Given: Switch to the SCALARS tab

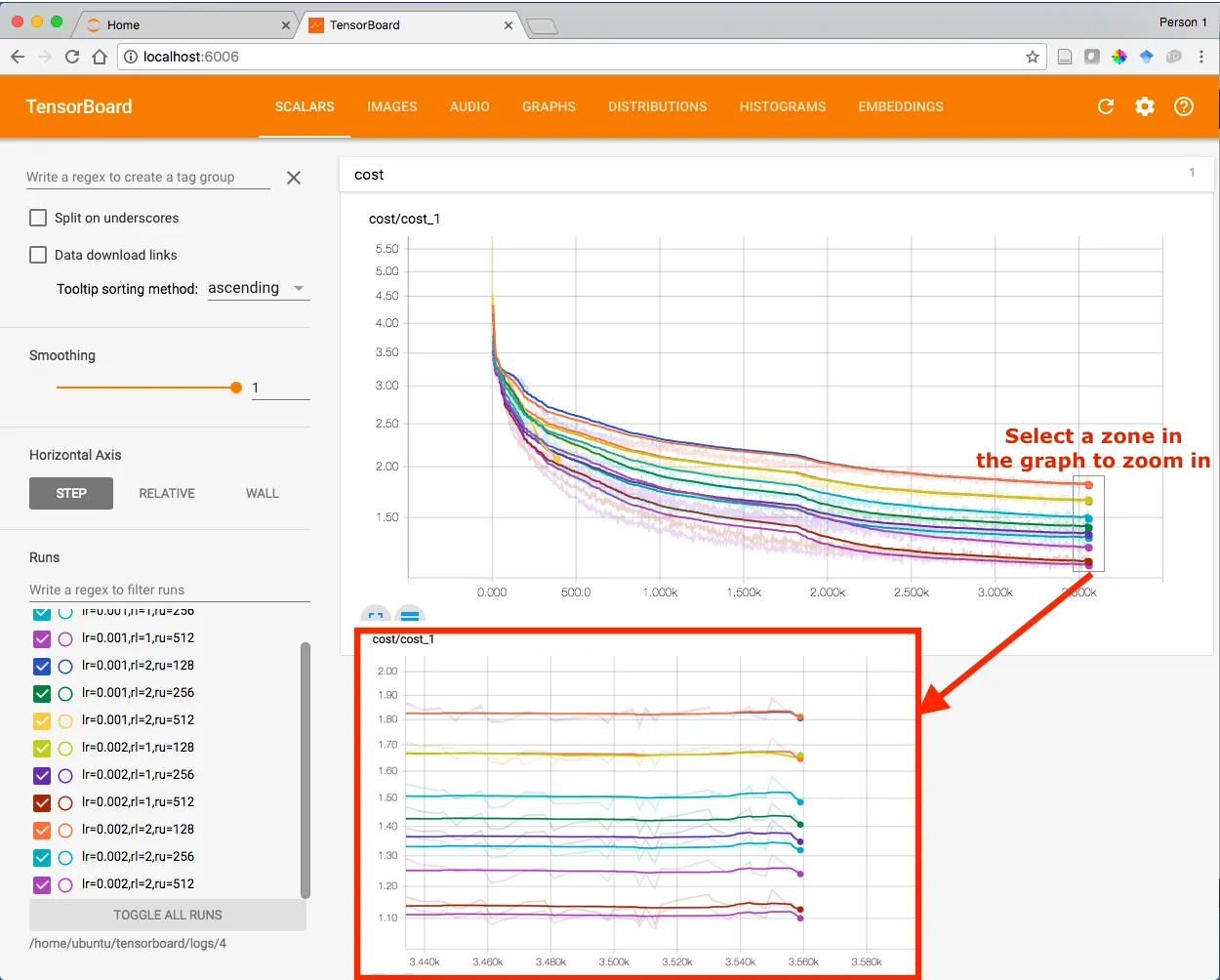Looking at the screenshot, I should [305, 106].
